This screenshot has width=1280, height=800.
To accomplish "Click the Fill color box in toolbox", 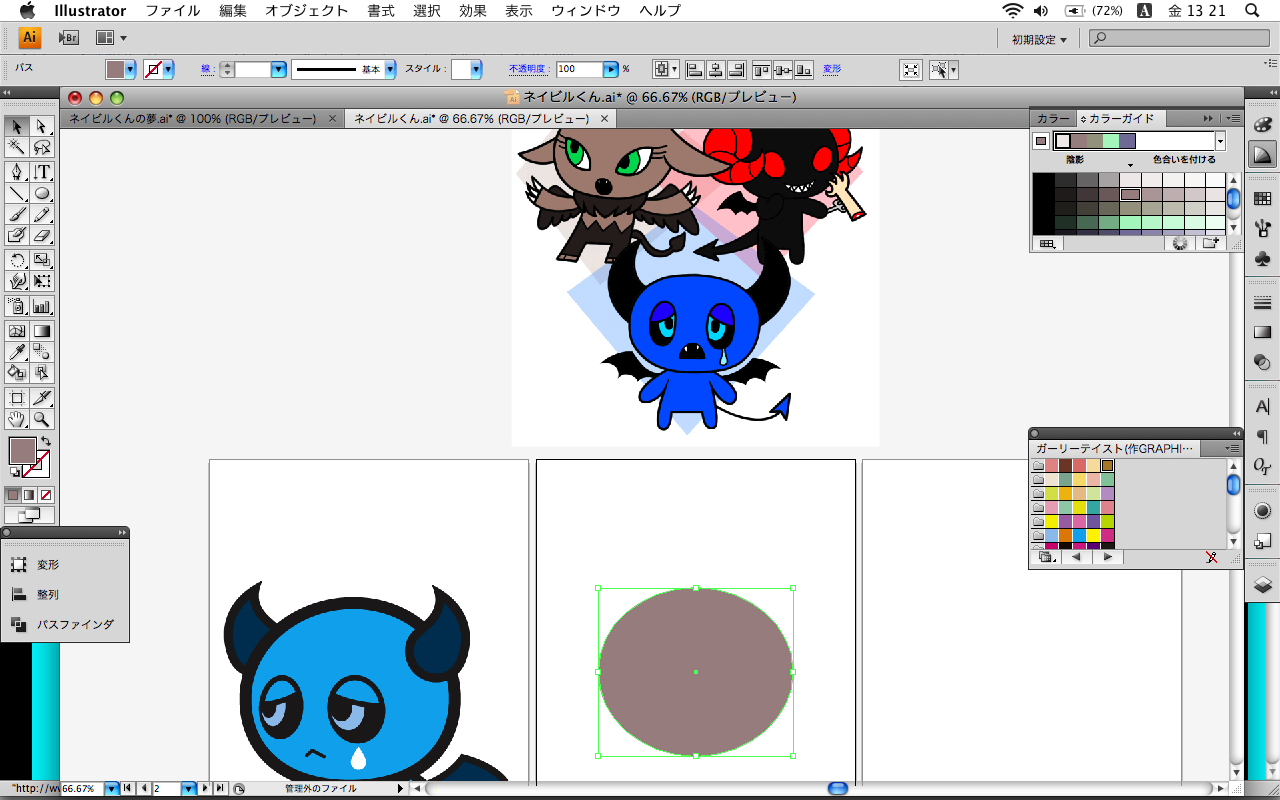I will pyautogui.click(x=22, y=450).
